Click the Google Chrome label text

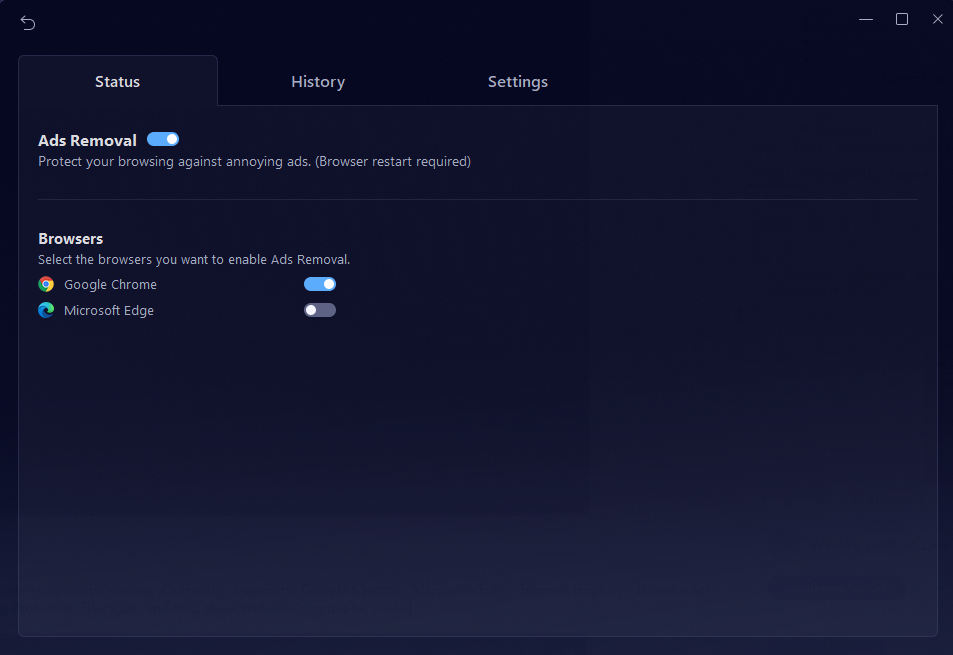tap(110, 285)
